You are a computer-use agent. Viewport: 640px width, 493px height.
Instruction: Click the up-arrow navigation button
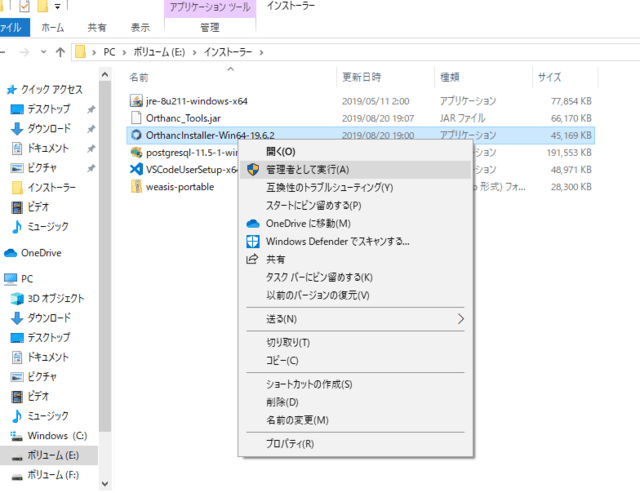click(x=60, y=51)
